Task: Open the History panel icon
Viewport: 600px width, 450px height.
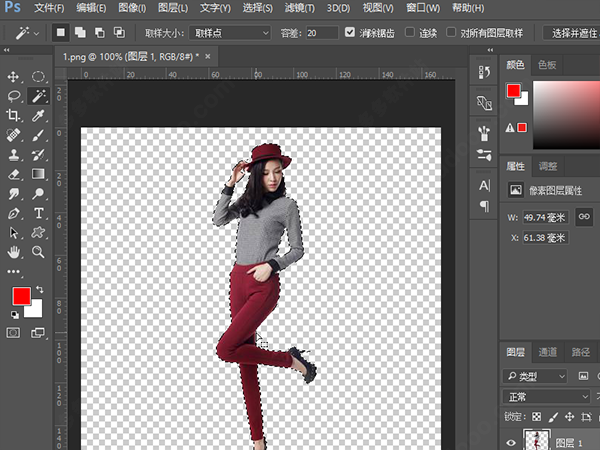Action: click(484, 72)
